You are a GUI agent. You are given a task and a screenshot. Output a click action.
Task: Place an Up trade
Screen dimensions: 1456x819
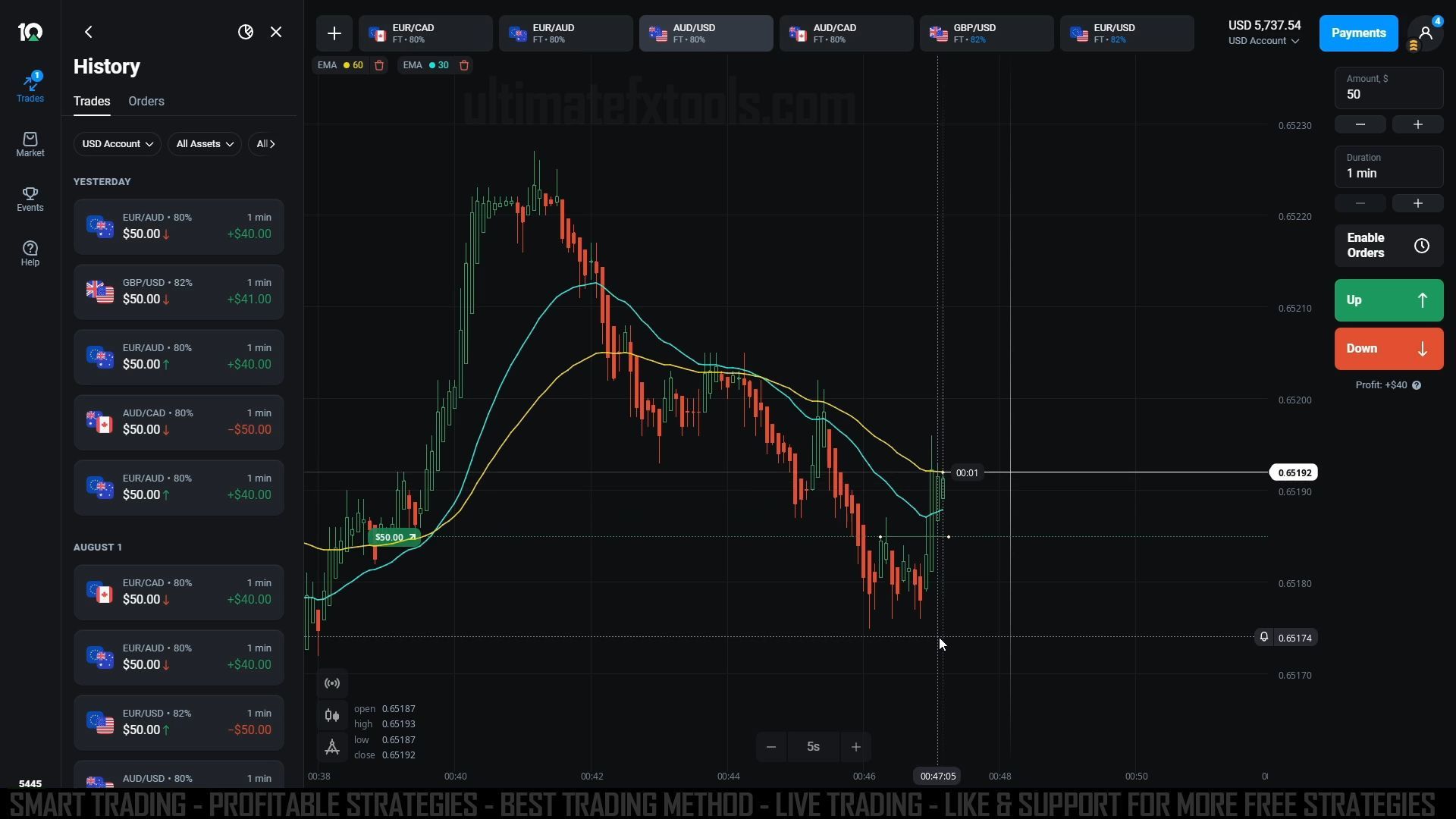1389,300
